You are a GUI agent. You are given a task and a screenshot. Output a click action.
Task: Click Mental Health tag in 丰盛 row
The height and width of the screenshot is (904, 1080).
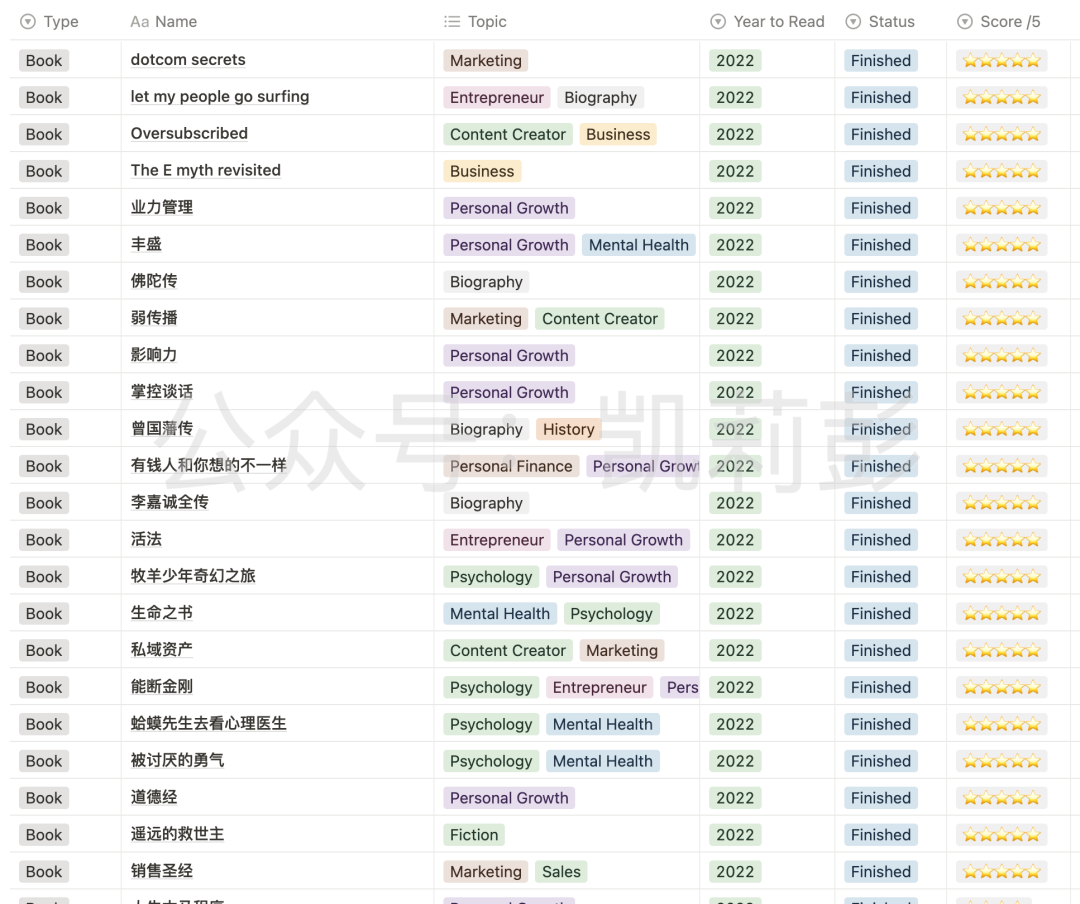(638, 245)
